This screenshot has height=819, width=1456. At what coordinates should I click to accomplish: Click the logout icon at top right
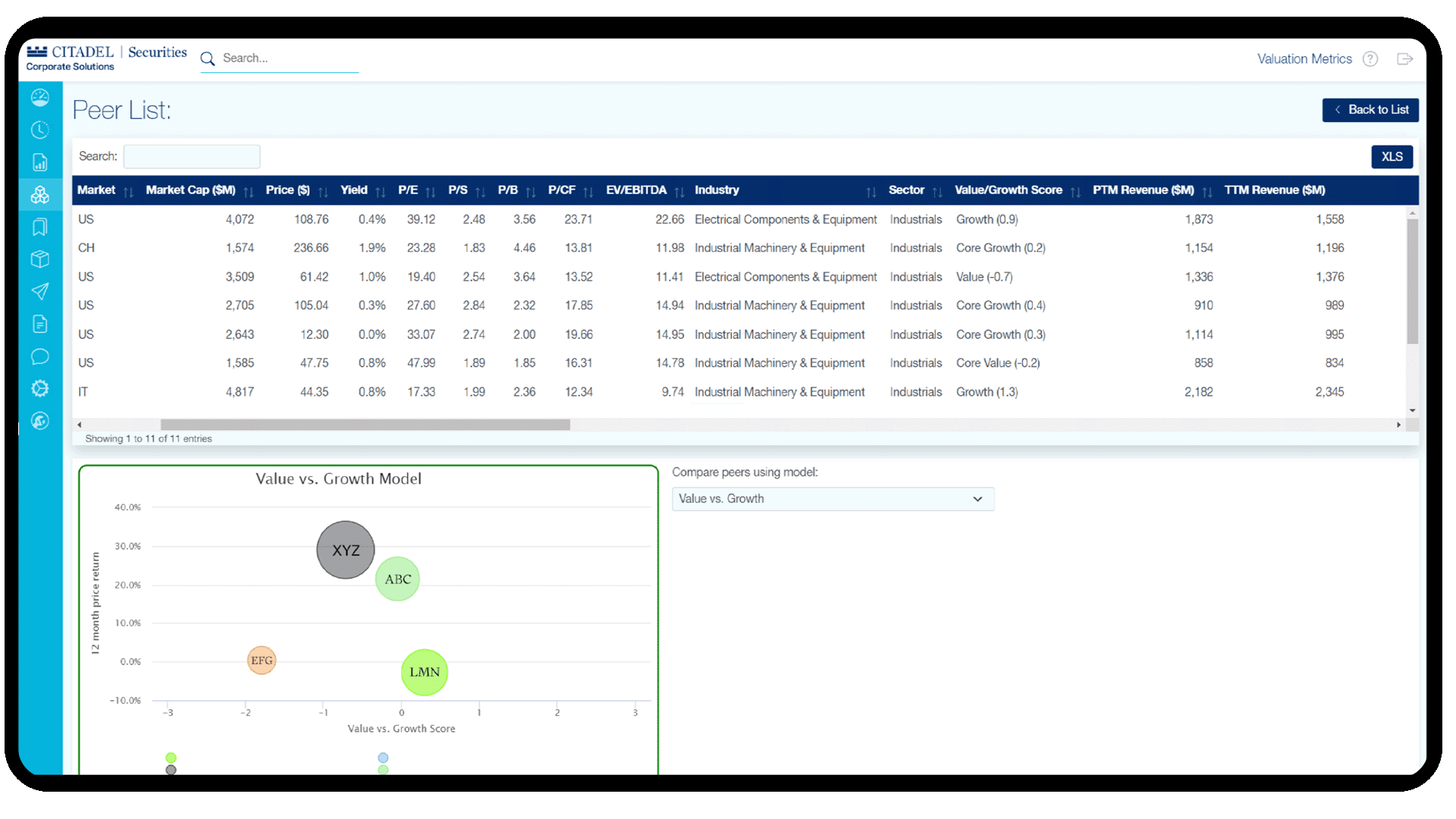1404,59
